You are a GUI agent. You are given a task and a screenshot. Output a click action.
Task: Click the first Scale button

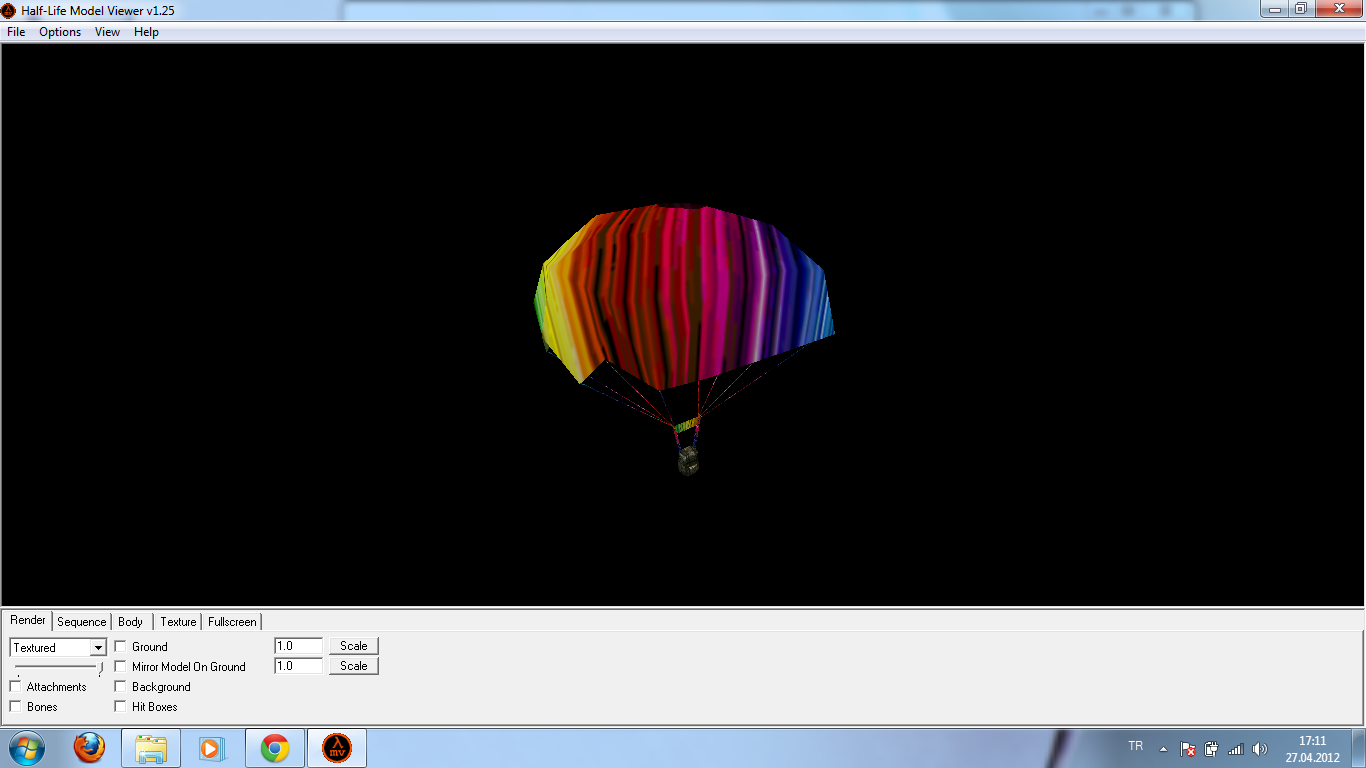click(x=354, y=646)
